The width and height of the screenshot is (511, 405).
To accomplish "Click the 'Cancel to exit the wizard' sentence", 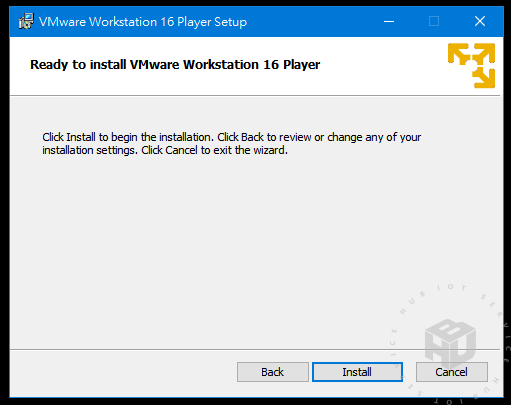I will [214, 150].
